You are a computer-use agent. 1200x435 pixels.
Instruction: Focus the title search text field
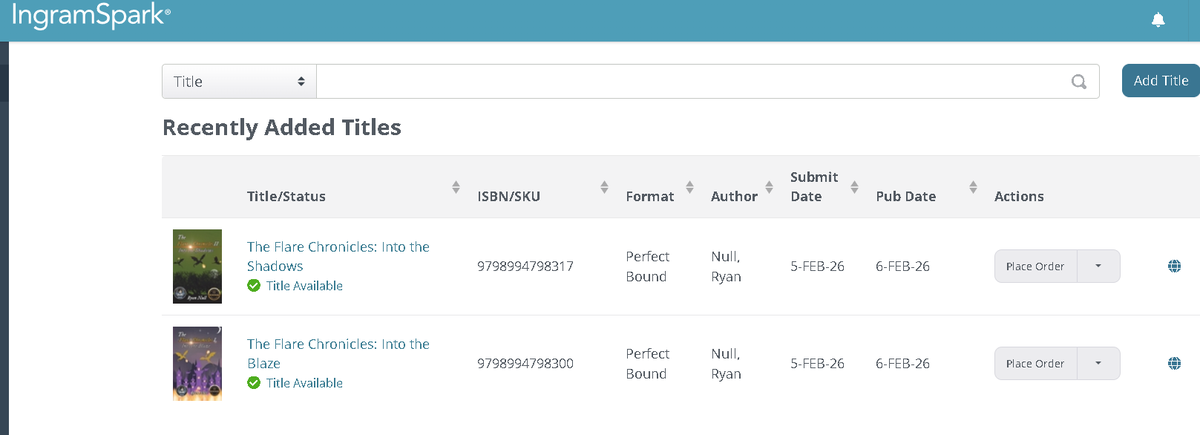(x=707, y=82)
